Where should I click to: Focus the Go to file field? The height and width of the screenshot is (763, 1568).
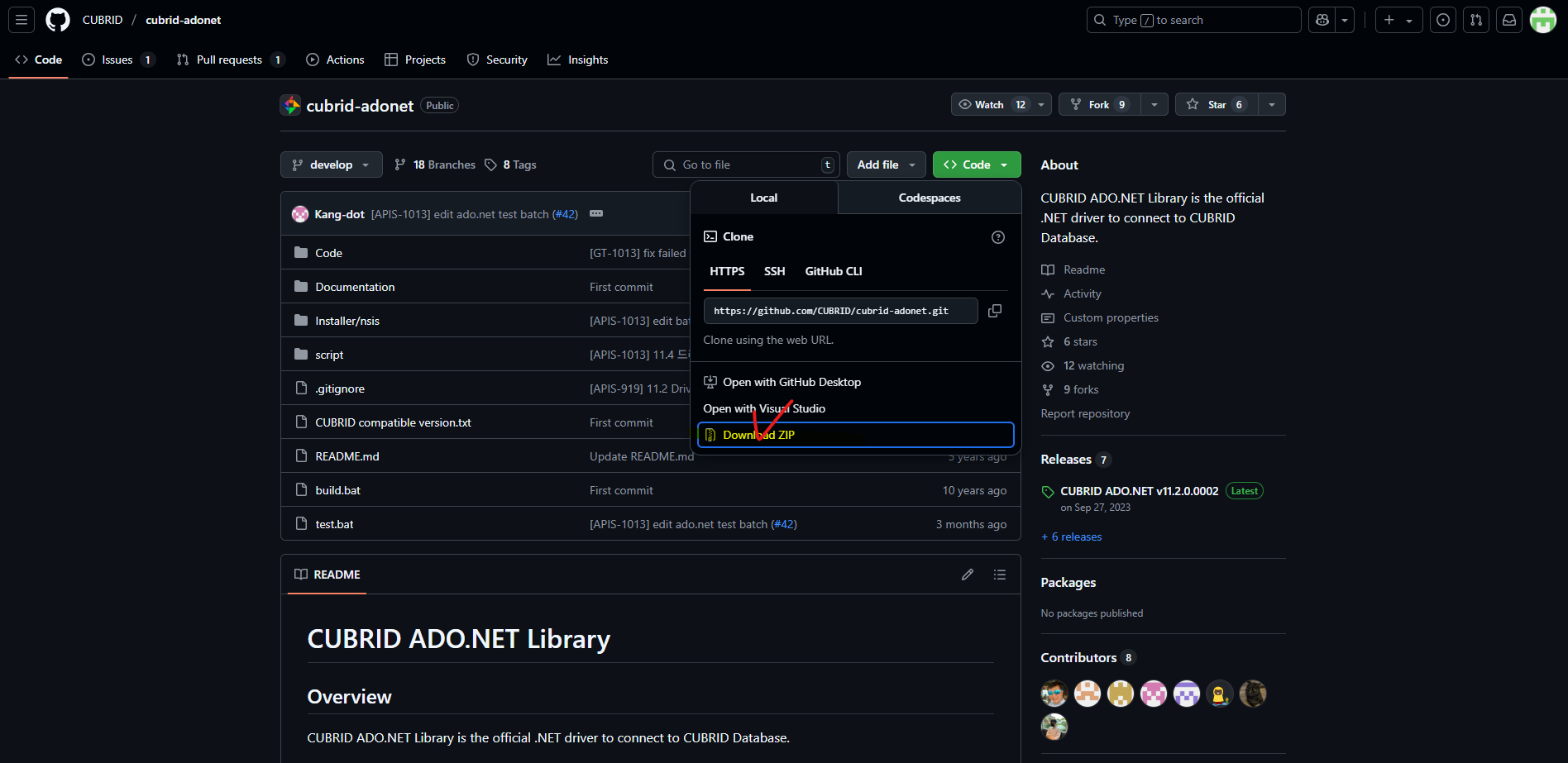[x=746, y=165]
